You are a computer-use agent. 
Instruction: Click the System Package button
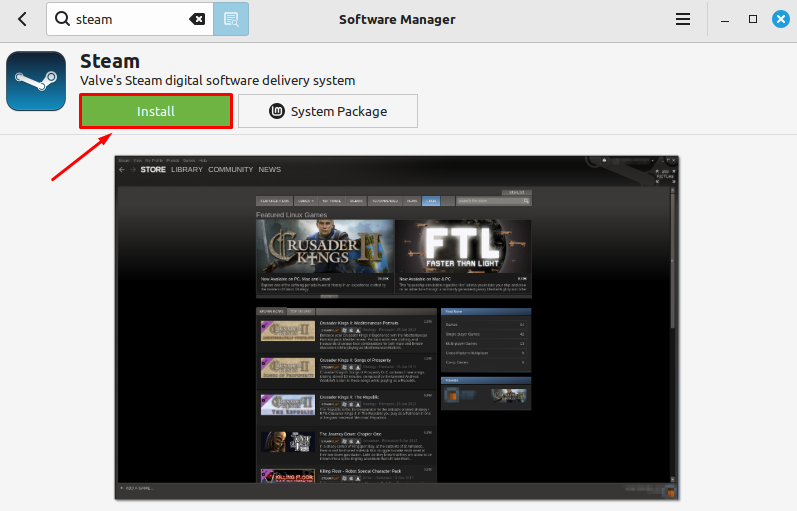click(328, 111)
